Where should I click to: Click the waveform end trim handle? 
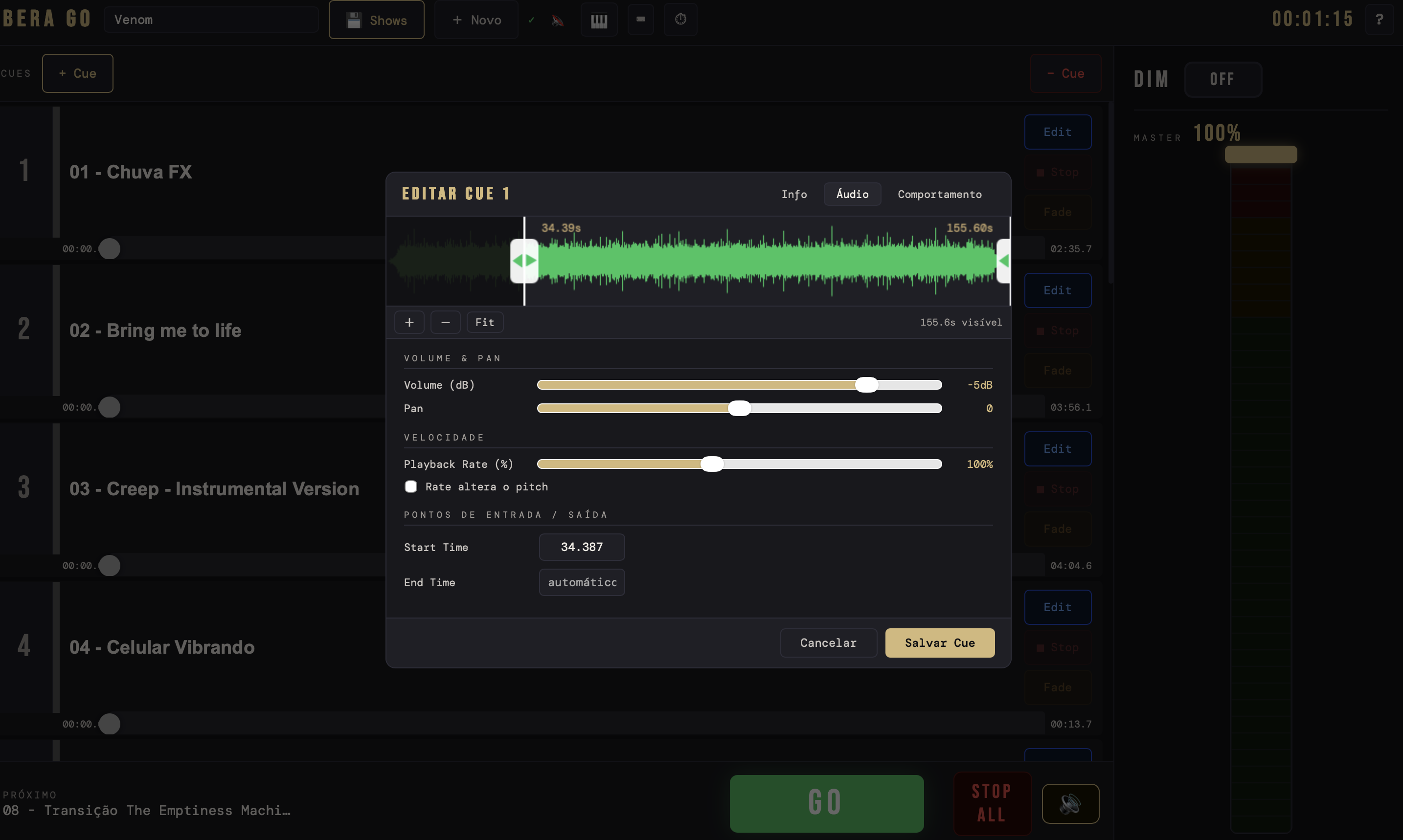[1003, 261]
